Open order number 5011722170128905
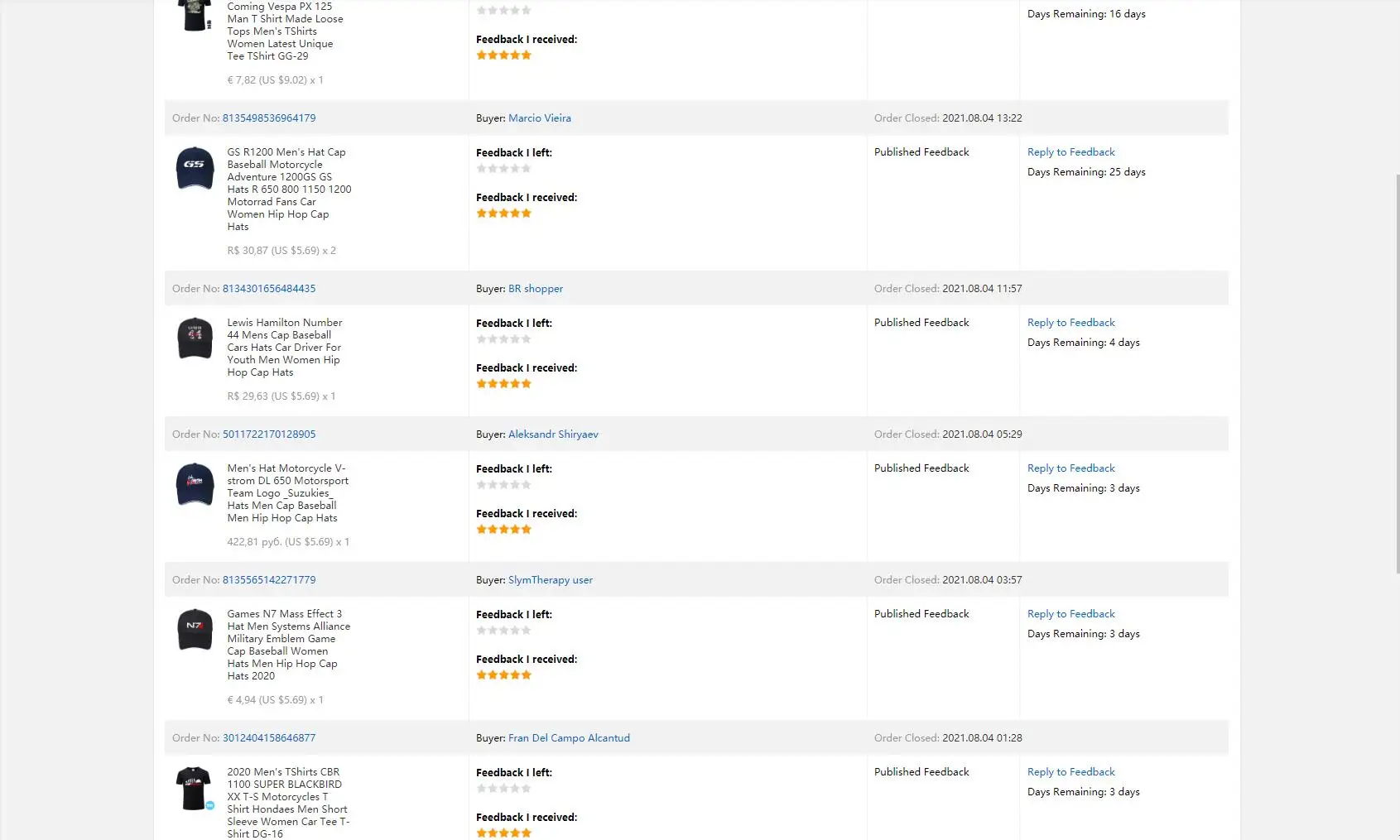This screenshot has width=1400, height=840. pyautogui.click(x=269, y=434)
